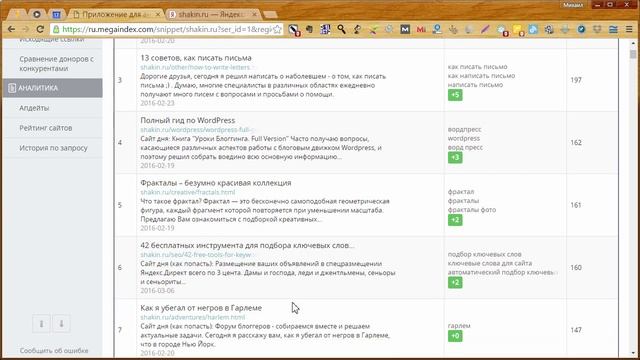Select the АНАЛИТИКА sidebar section
Viewport: 640px width, 360px height.
(x=53, y=88)
